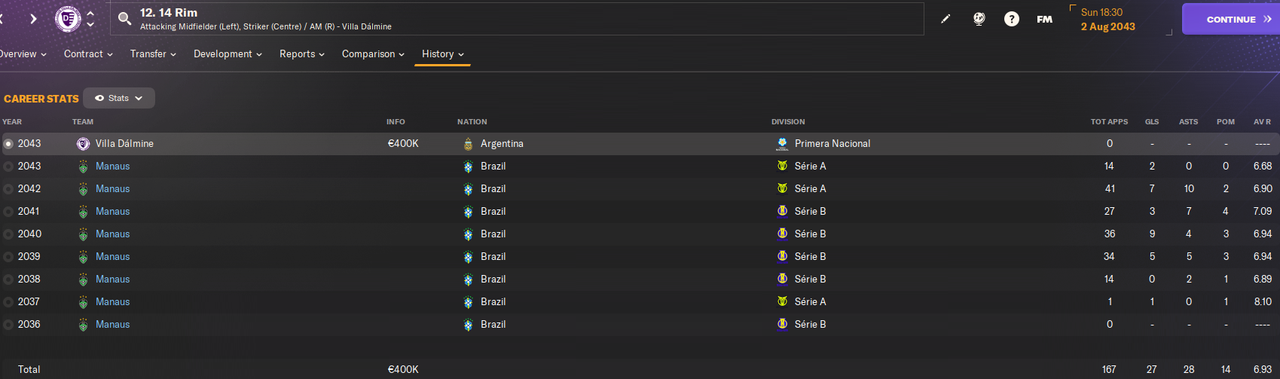The height and width of the screenshot is (379, 1280).
Task: Click Manaus club crest in 2042 row
Action: tap(83, 189)
